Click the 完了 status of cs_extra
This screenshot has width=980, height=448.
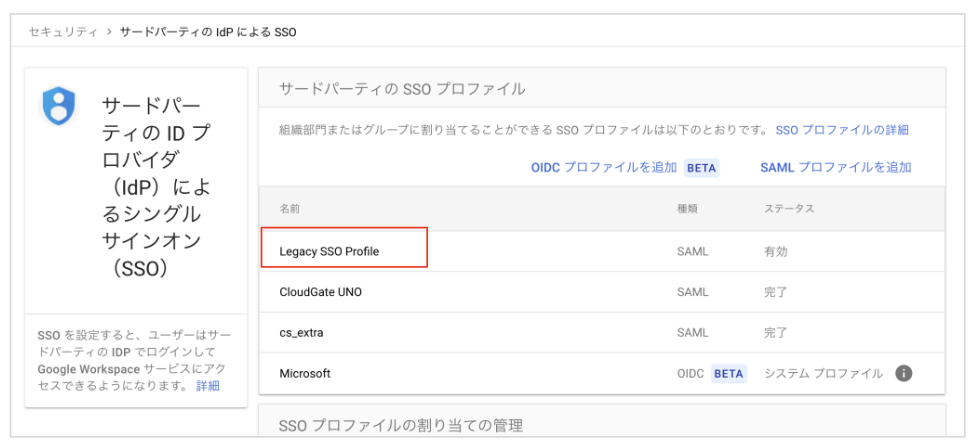(x=776, y=333)
